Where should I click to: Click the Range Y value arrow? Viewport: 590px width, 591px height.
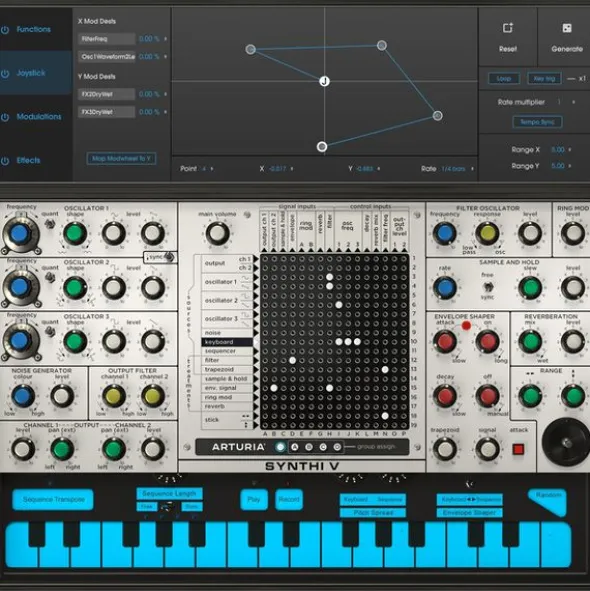570,166
